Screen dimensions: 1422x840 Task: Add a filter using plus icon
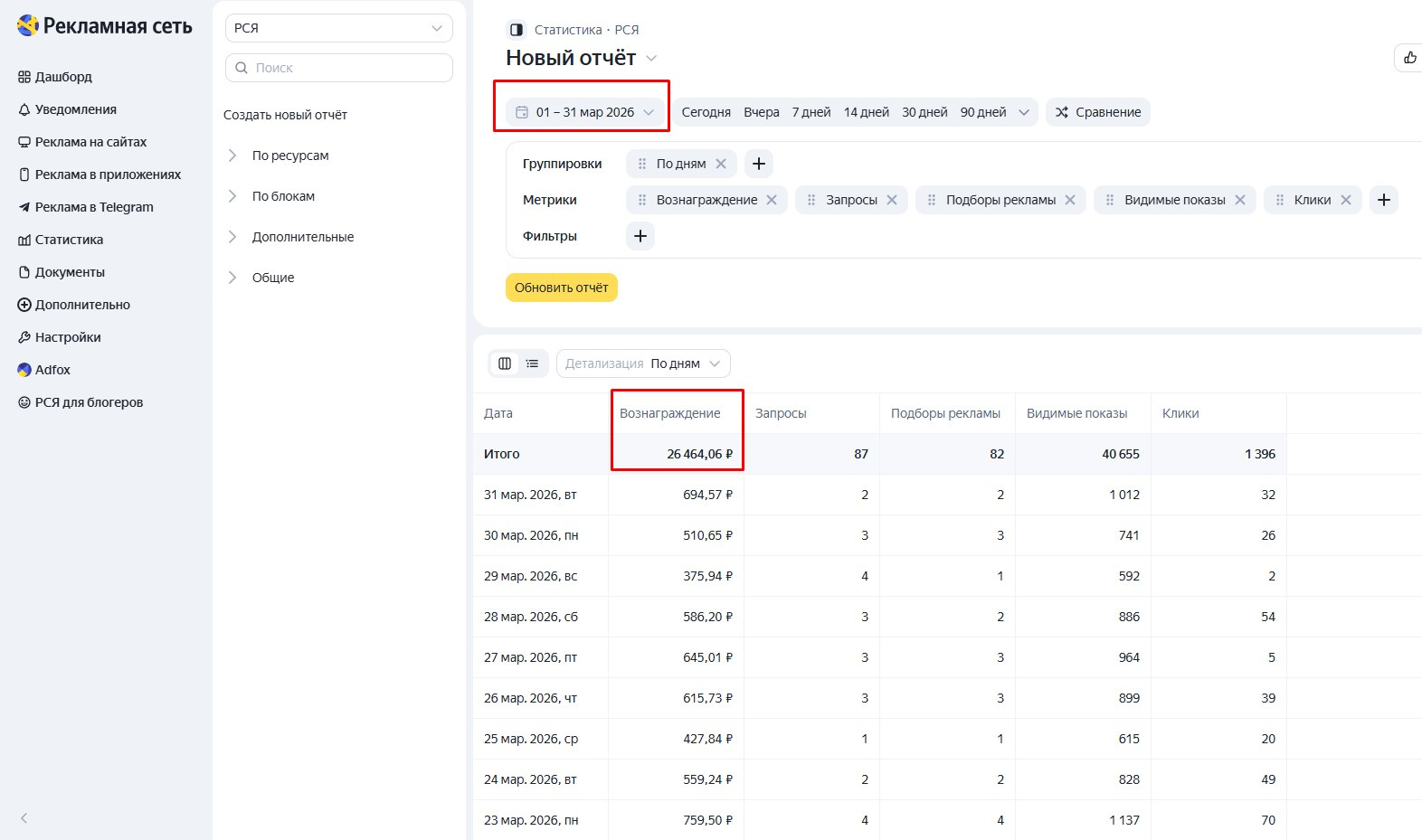(x=640, y=236)
